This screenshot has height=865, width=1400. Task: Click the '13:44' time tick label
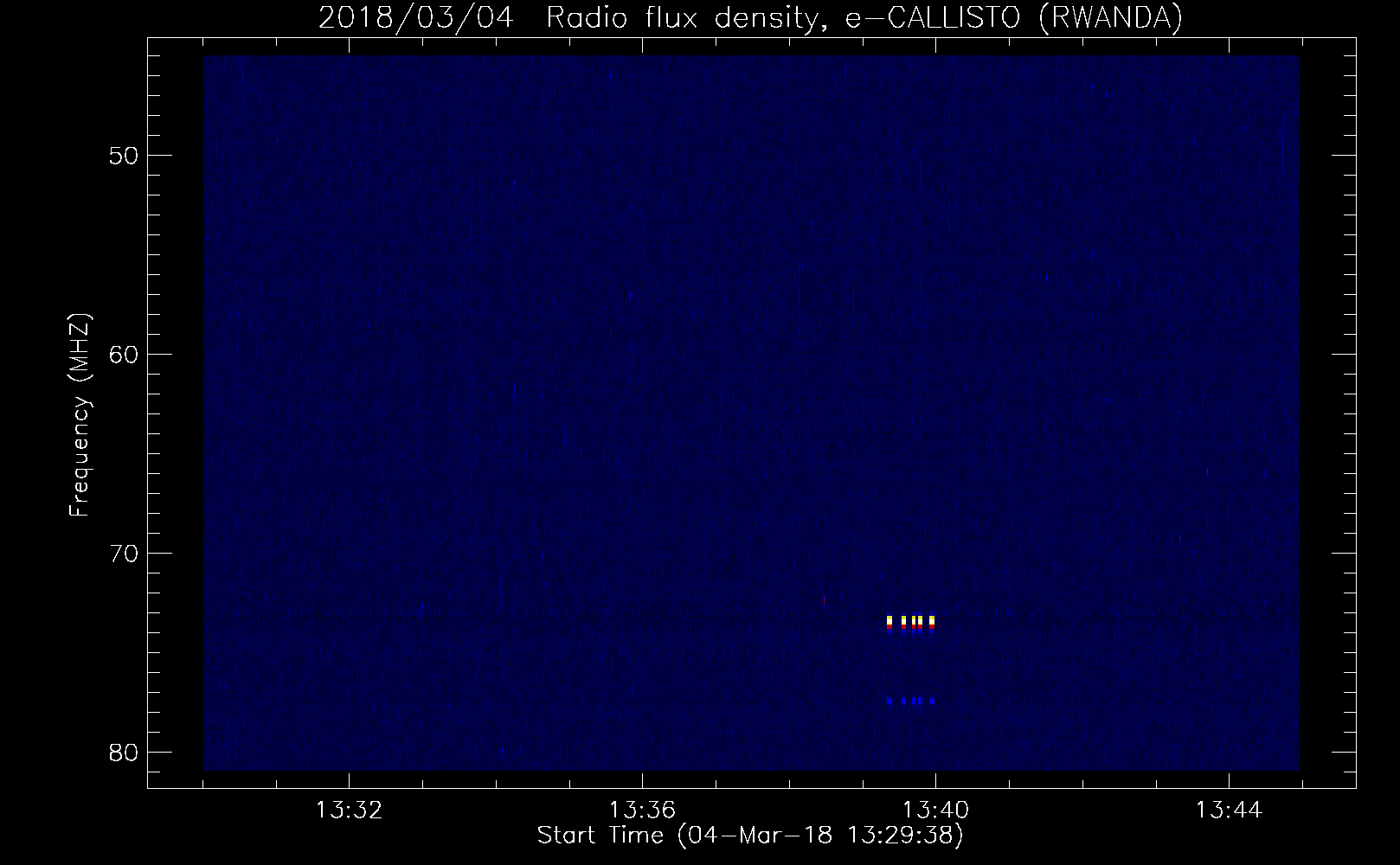tap(1229, 811)
